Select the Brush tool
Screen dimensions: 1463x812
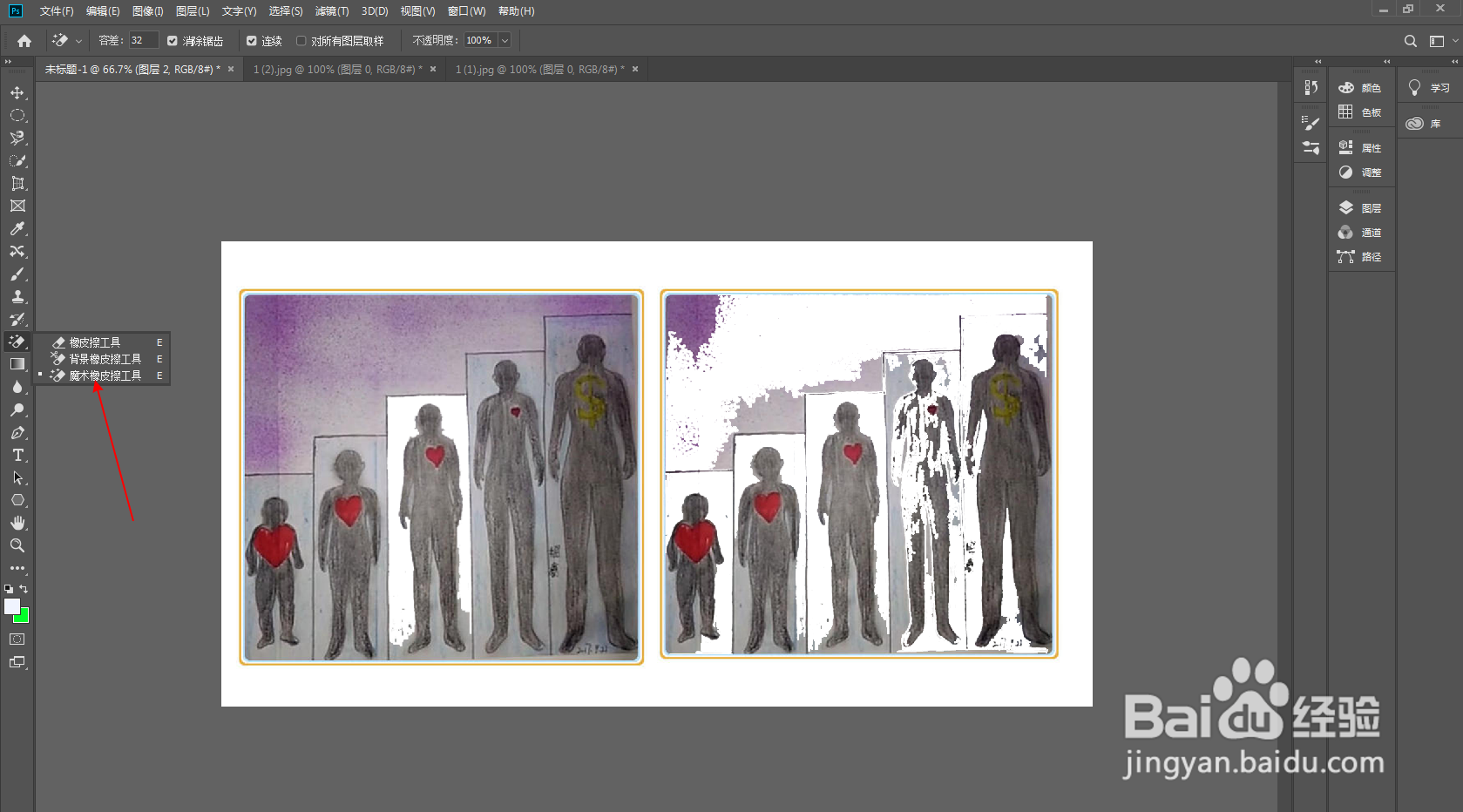pos(17,274)
